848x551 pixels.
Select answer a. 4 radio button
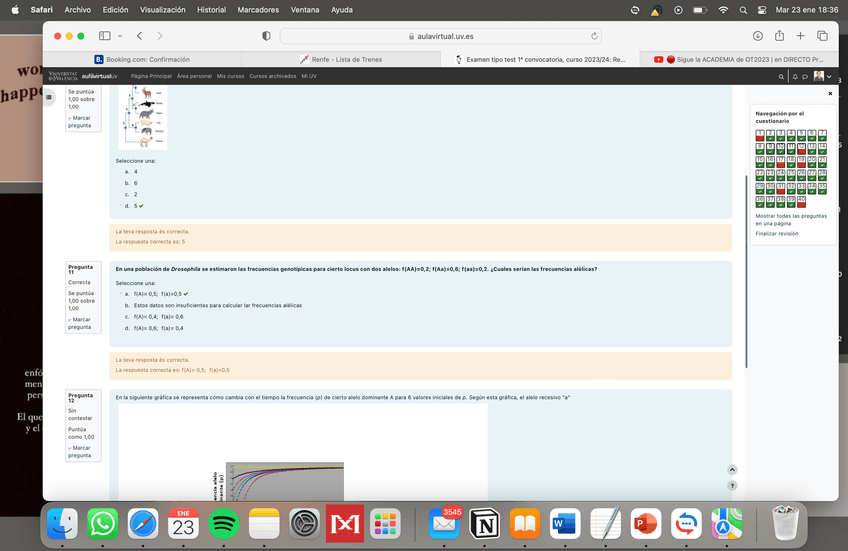(x=121, y=172)
